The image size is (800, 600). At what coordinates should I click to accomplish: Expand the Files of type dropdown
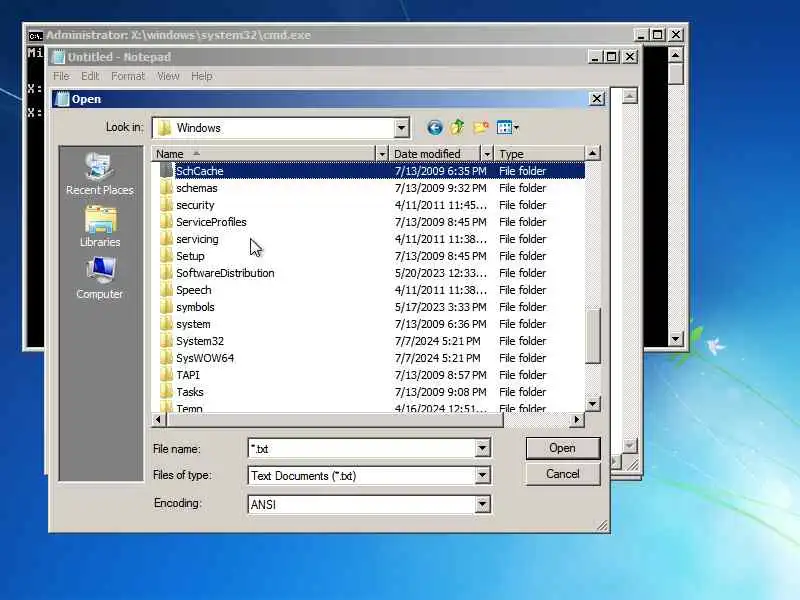(482, 476)
